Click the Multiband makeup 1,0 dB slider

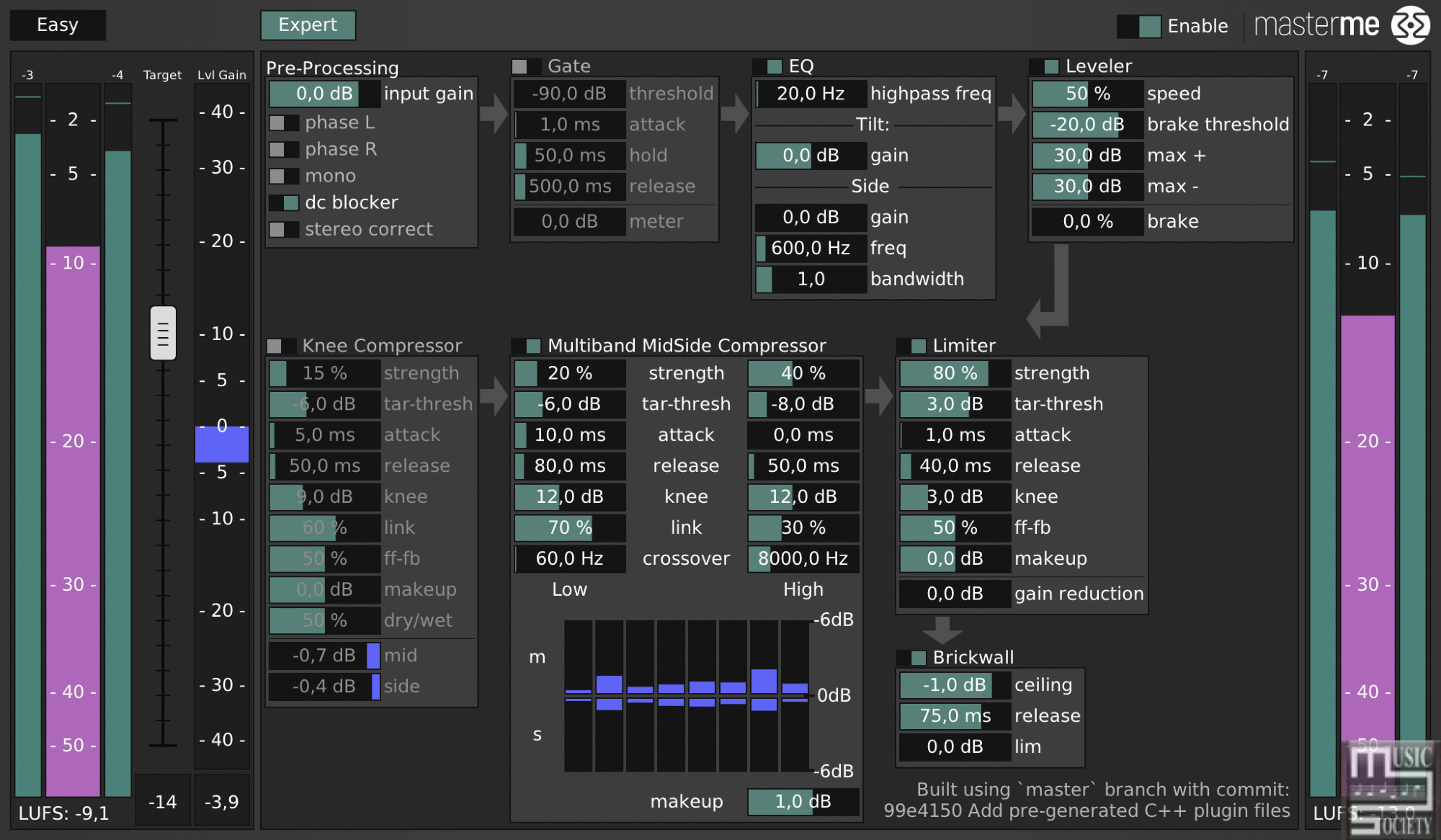coord(803,802)
